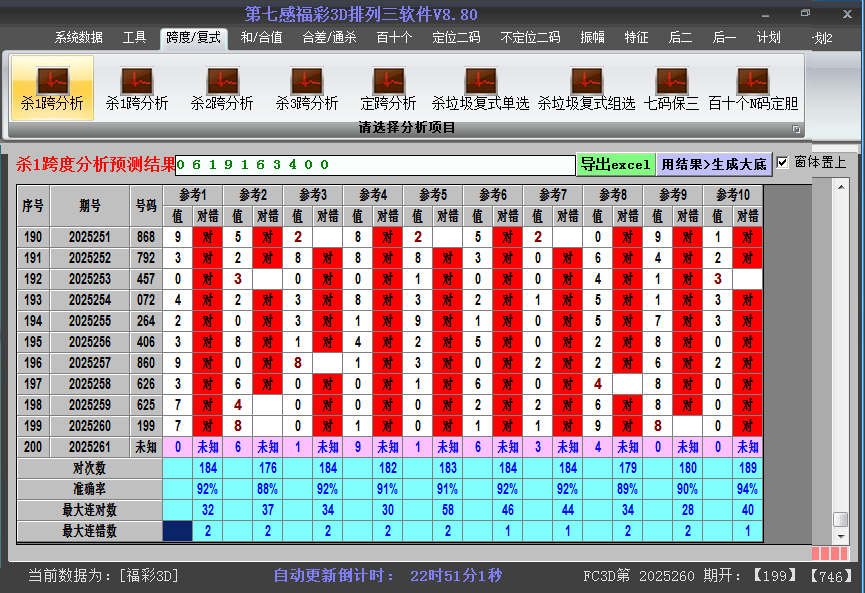865x593 pixels.
Task: Click the prediction result field 0619163400
Action: (375, 165)
